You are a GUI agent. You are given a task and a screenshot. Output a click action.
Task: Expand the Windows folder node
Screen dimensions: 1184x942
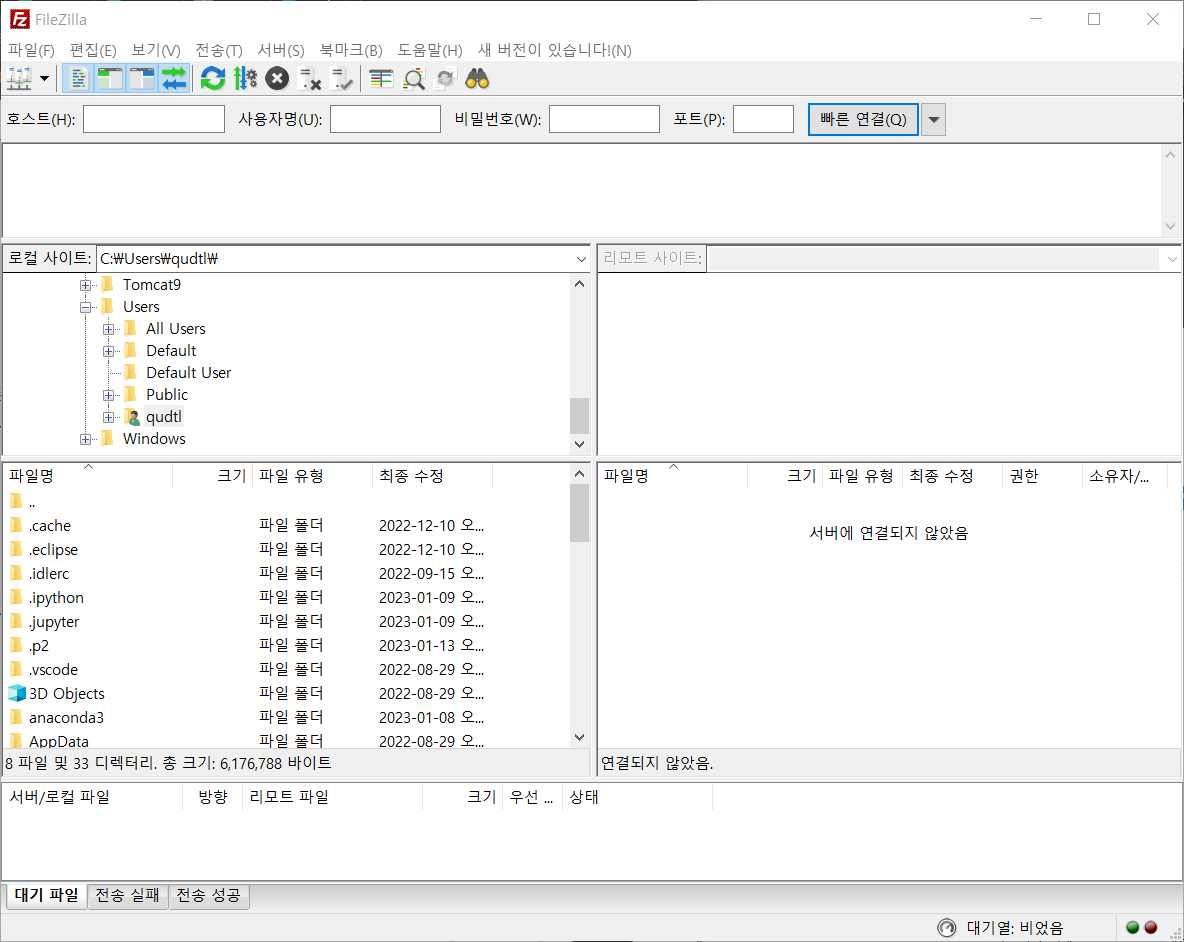click(85, 439)
